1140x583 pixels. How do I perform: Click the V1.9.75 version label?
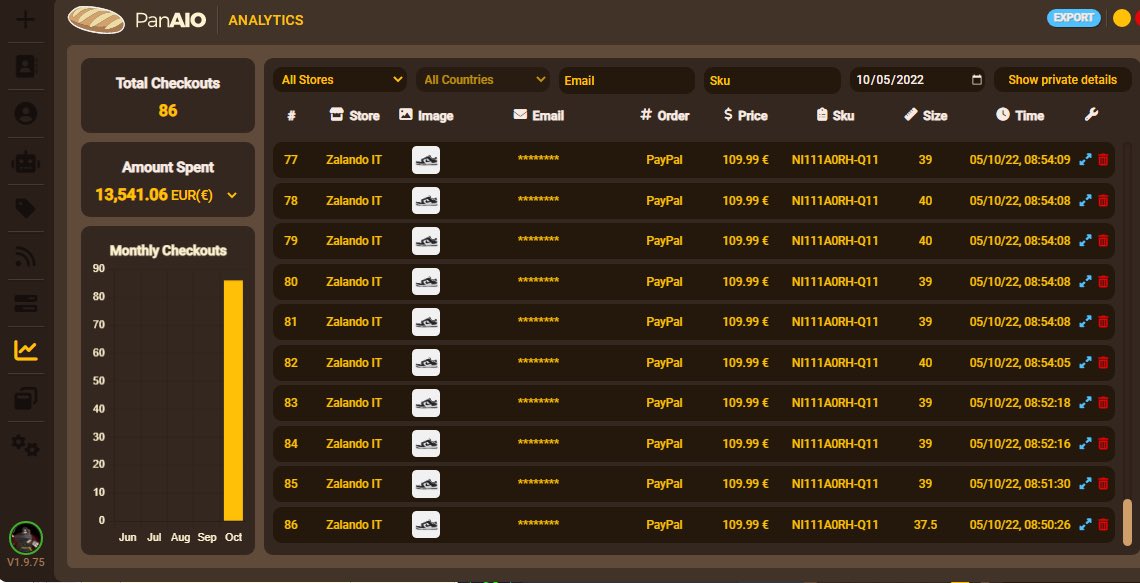pyautogui.click(x=26, y=563)
